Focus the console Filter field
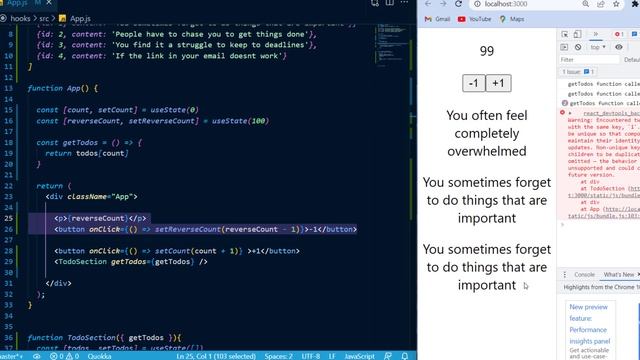This screenshot has height=360, width=640. click(589, 60)
